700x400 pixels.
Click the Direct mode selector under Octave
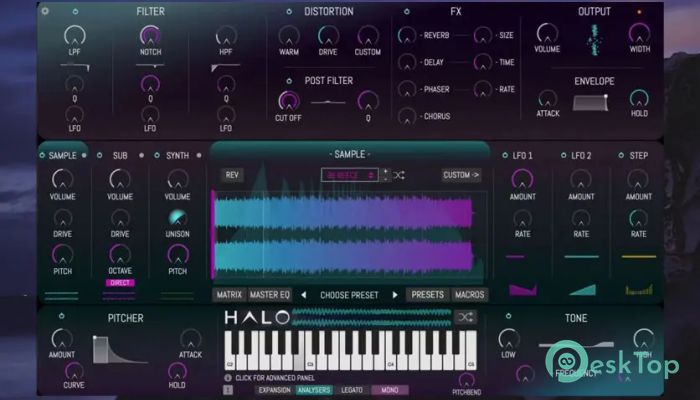click(120, 283)
